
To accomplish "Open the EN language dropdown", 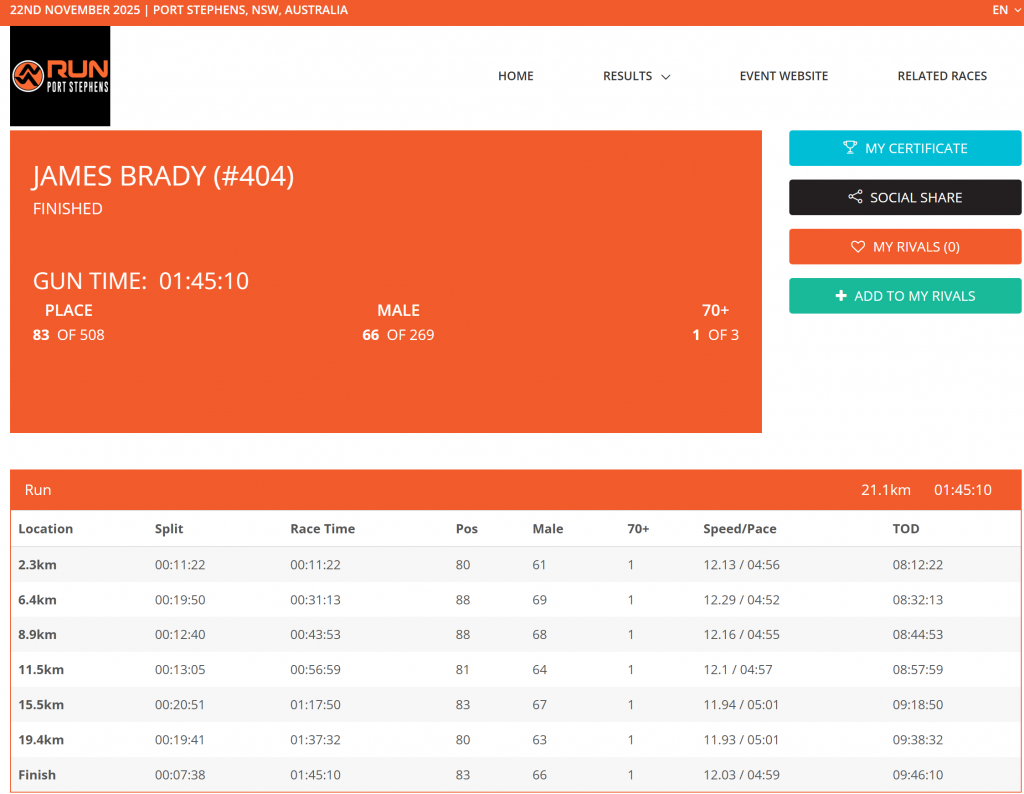I will 1006,10.
